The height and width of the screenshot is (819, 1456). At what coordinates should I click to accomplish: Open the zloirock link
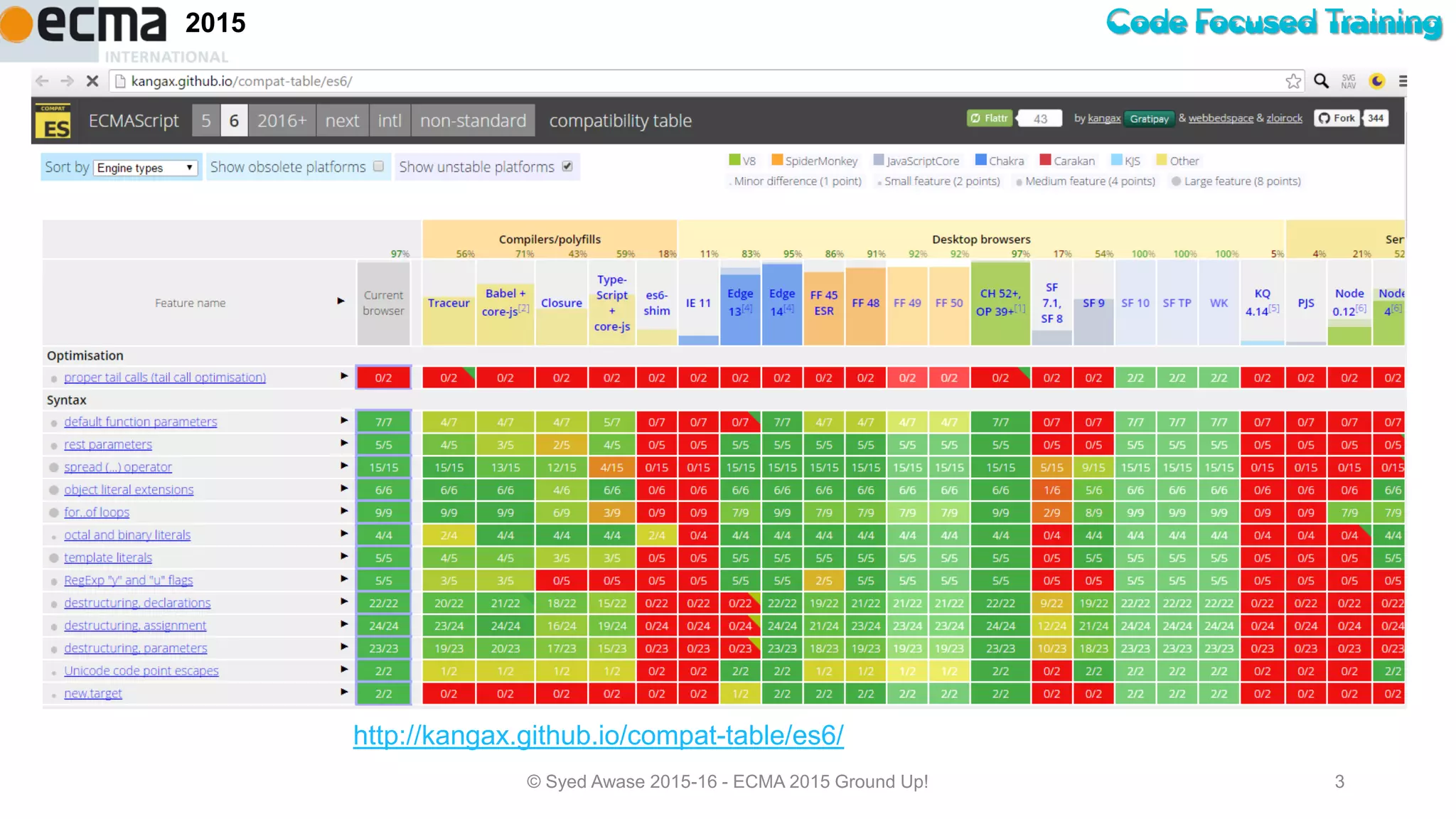coord(1284,118)
